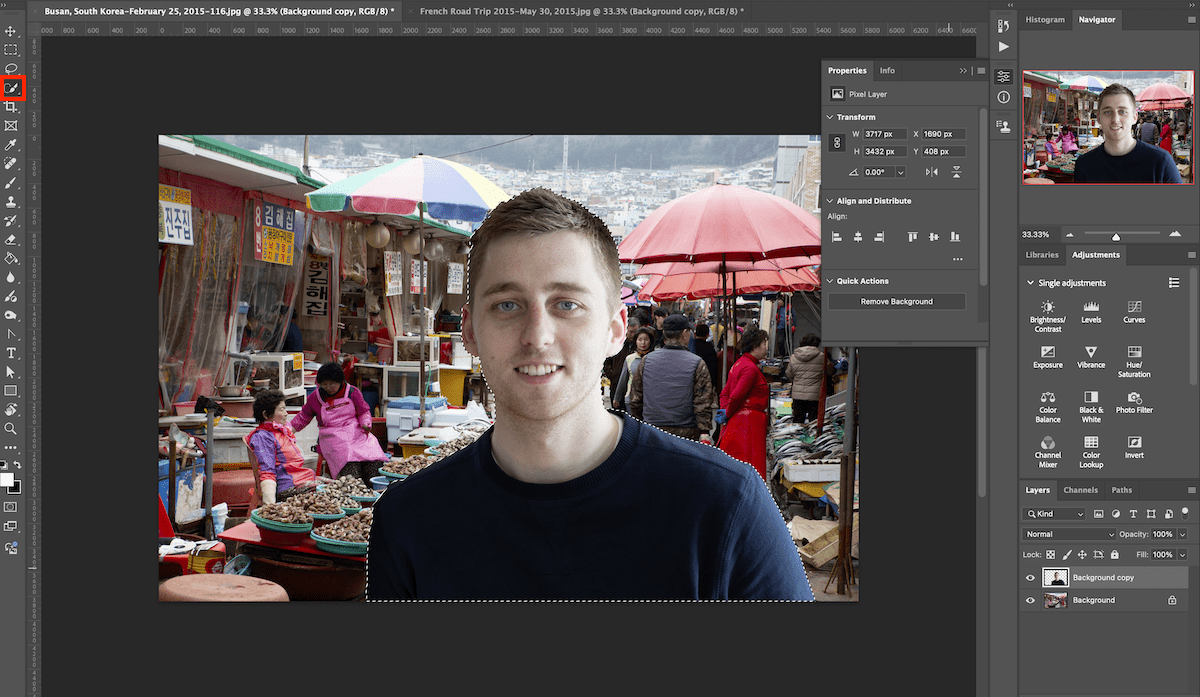Select the Zoom tool
This screenshot has height=697, width=1200.
13,429
